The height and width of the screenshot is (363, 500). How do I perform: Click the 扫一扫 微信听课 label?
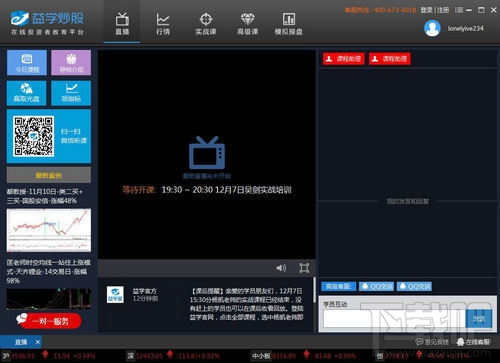tap(74, 136)
